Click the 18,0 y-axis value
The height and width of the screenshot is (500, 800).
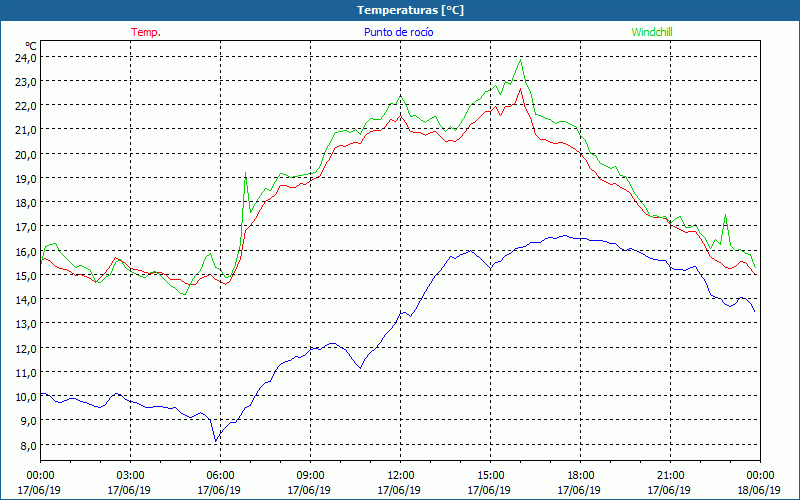click(27, 203)
